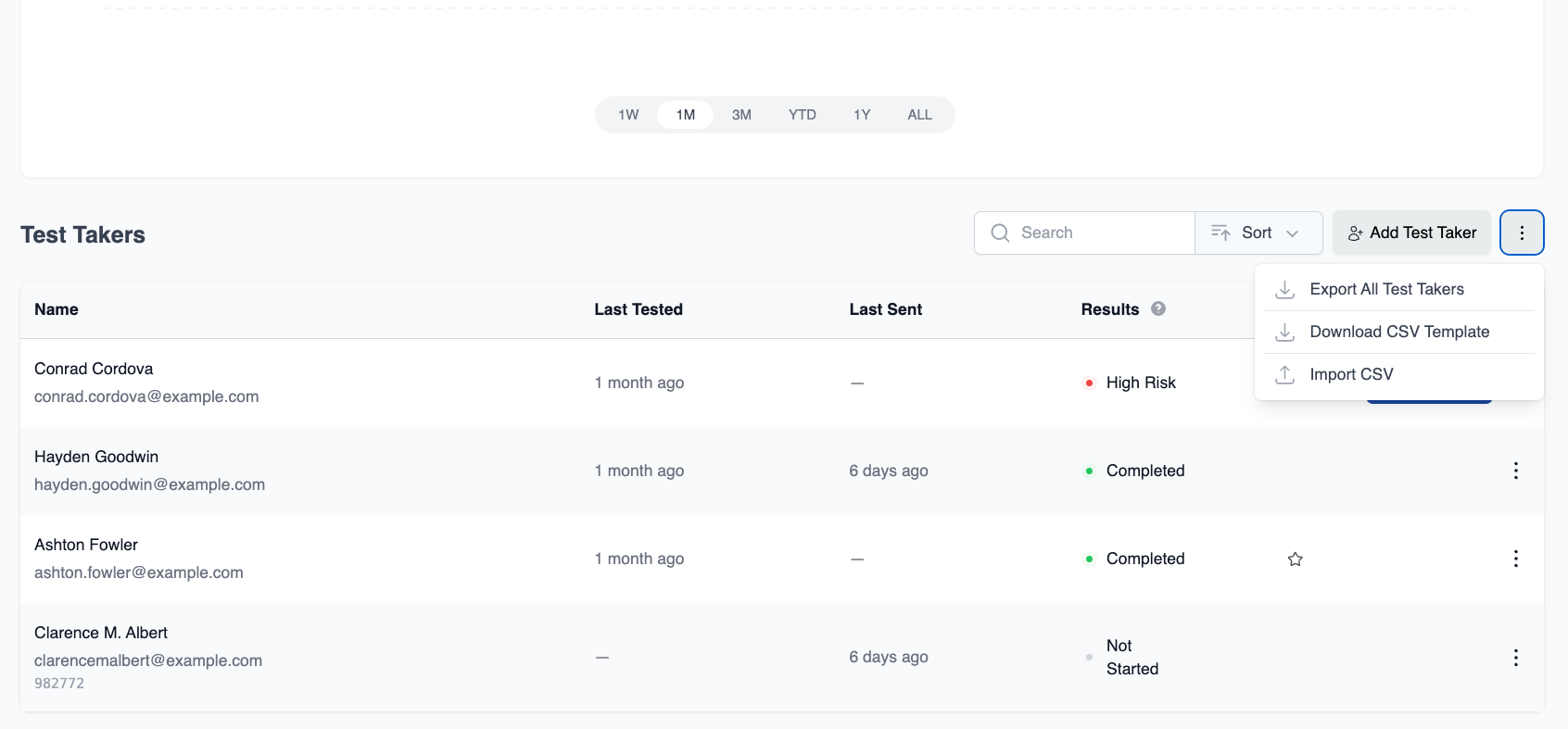Click the search magnifier icon
1568x729 pixels.
click(x=1000, y=233)
